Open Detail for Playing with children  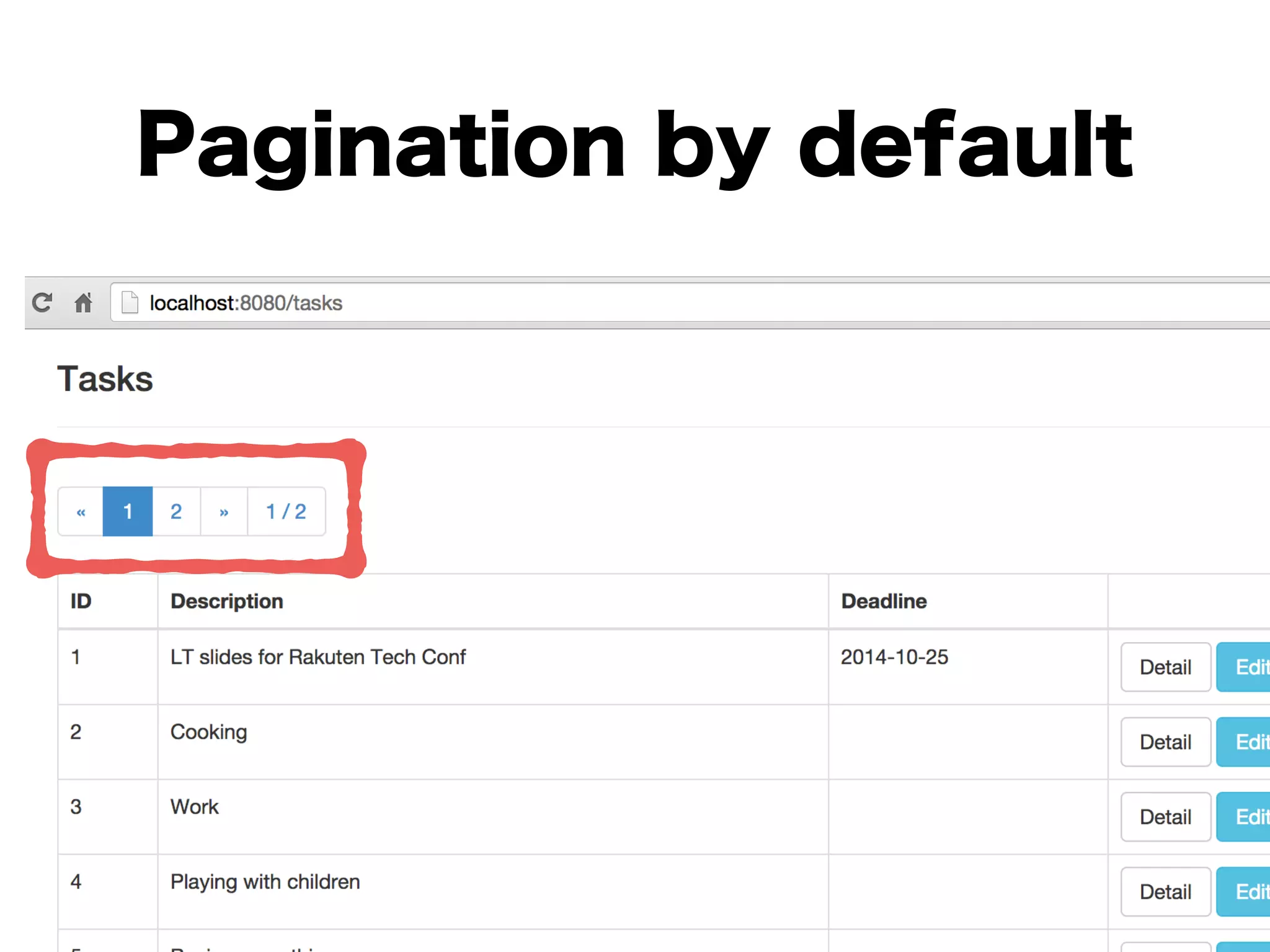(x=1165, y=892)
